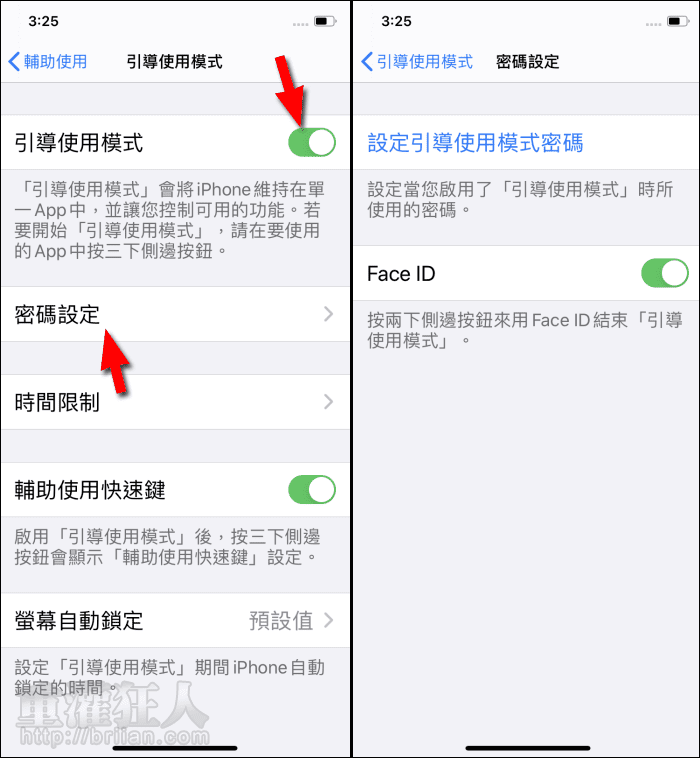Tap the back chevron beside 輔助使用
The height and width of the screenshot is (758, 700).
[x=15, y=61]
